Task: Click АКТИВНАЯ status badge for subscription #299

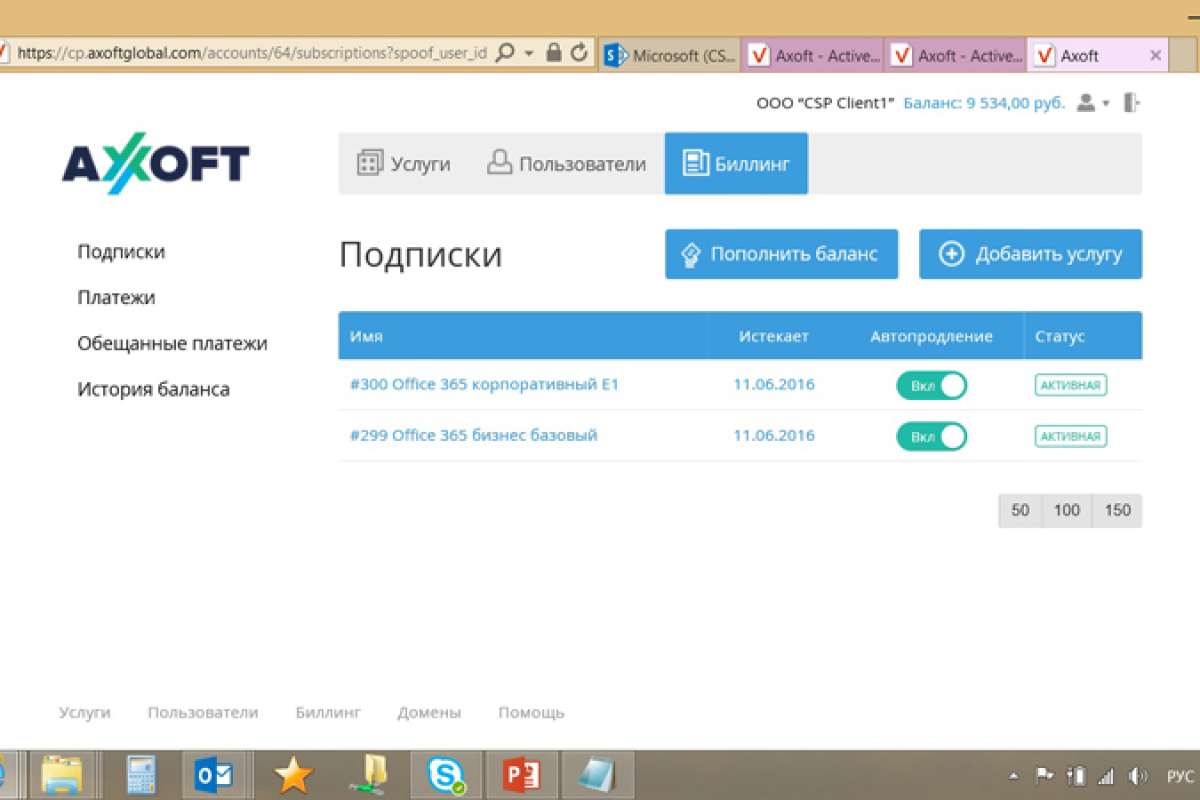Action: tap(1071, 436)
